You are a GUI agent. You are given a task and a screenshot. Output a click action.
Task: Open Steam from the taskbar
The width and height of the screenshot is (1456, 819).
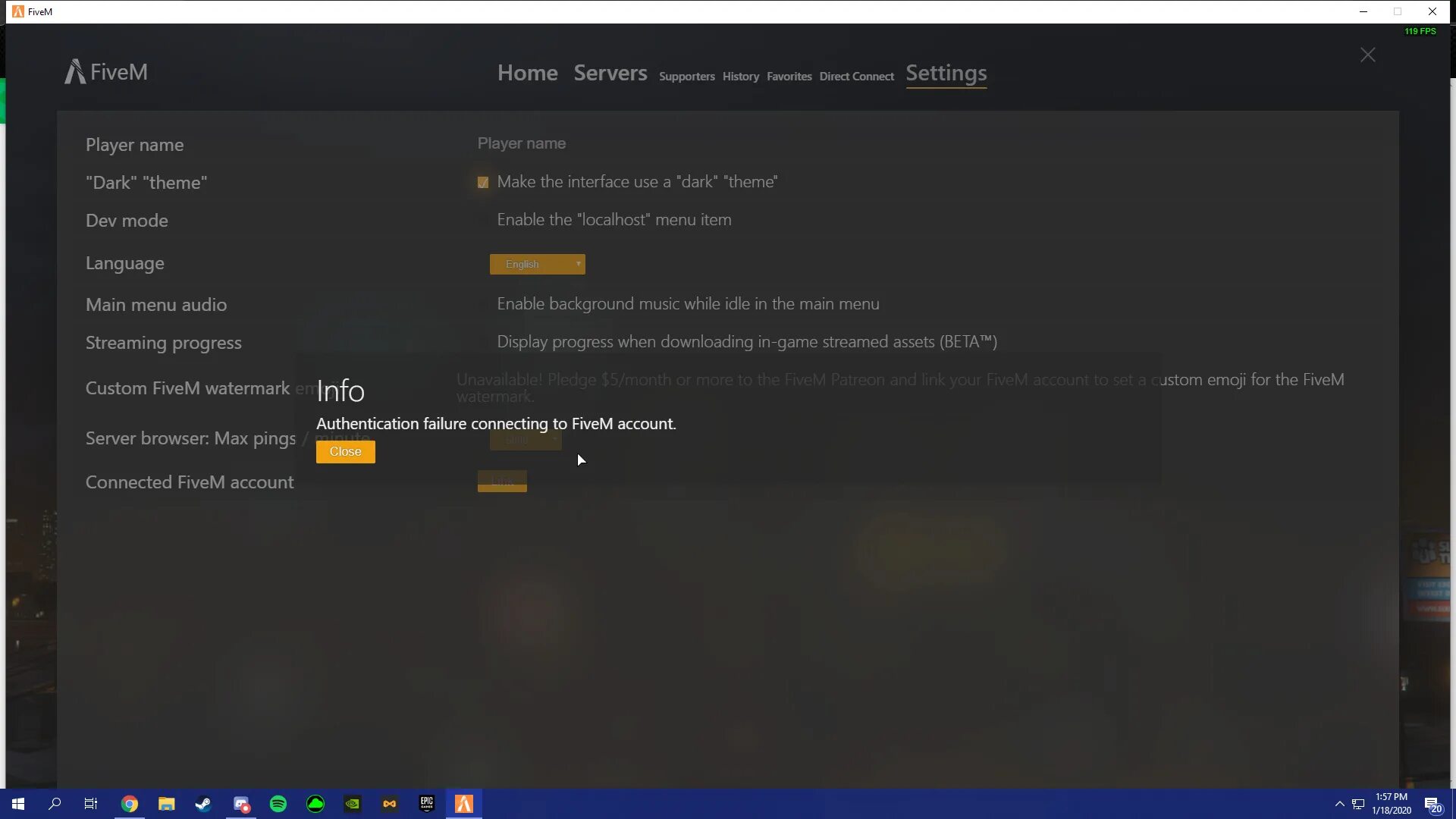(203, 804)
